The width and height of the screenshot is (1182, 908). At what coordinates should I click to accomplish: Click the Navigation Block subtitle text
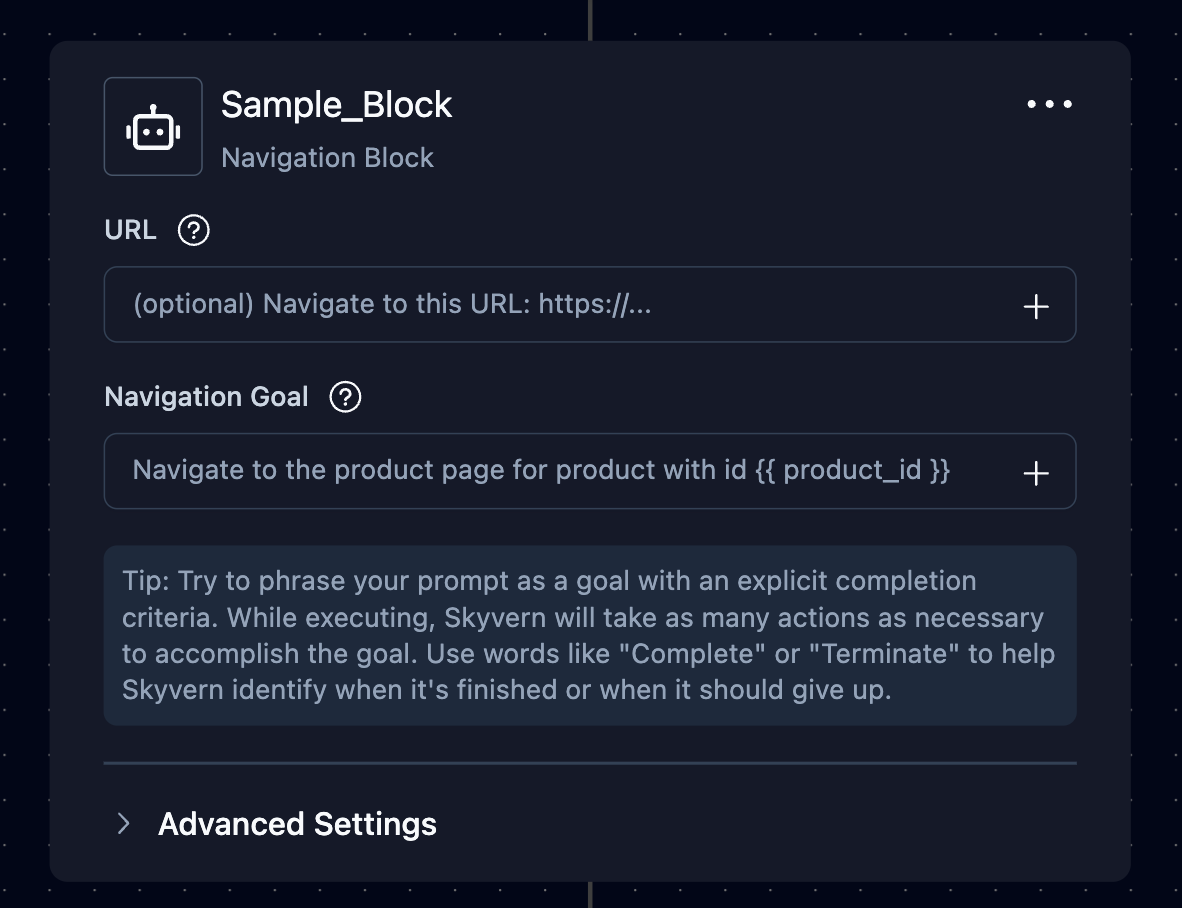[x=327, y=158]
